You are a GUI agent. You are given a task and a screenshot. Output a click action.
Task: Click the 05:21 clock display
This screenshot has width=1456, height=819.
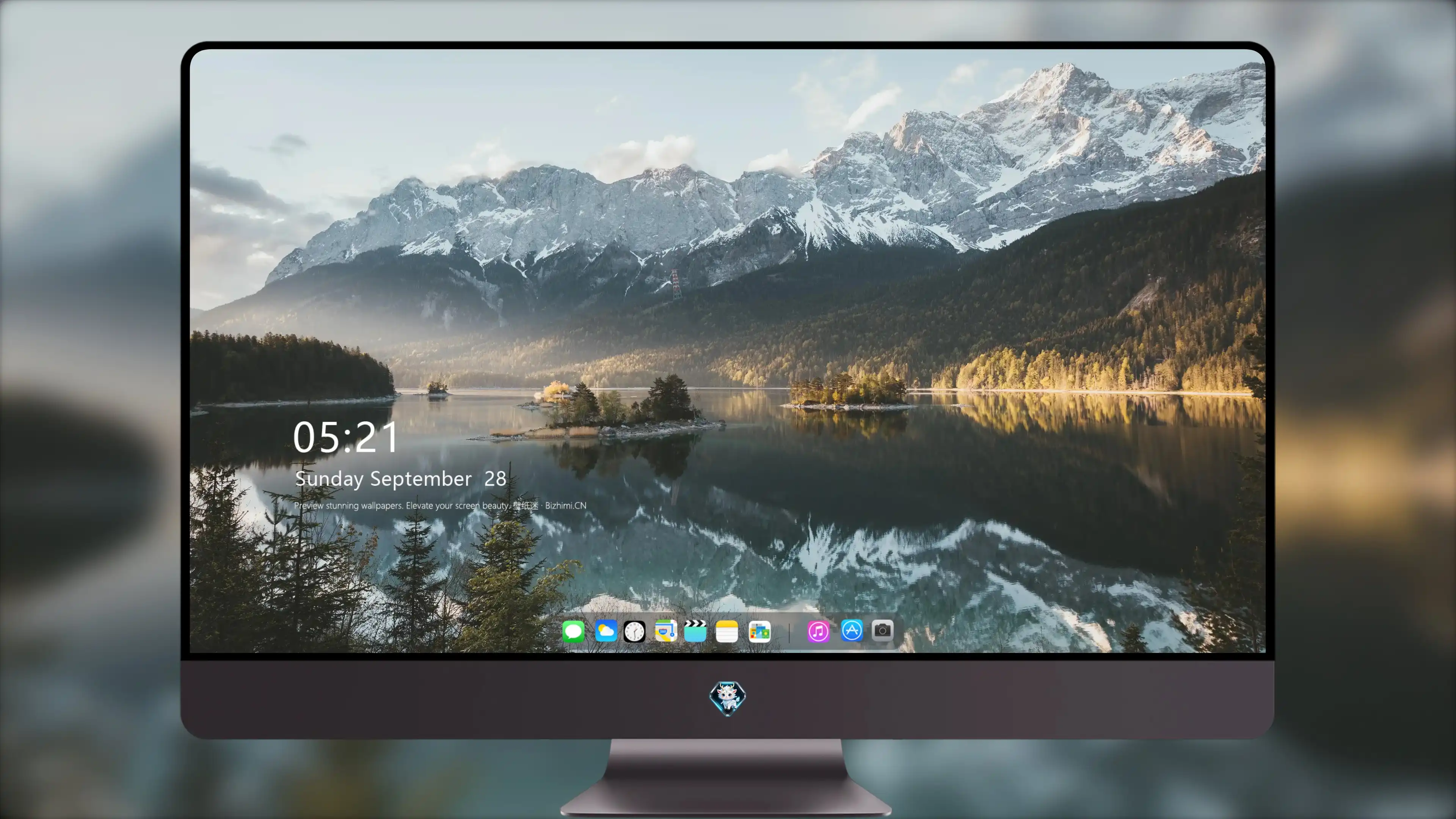click(345, 437)
